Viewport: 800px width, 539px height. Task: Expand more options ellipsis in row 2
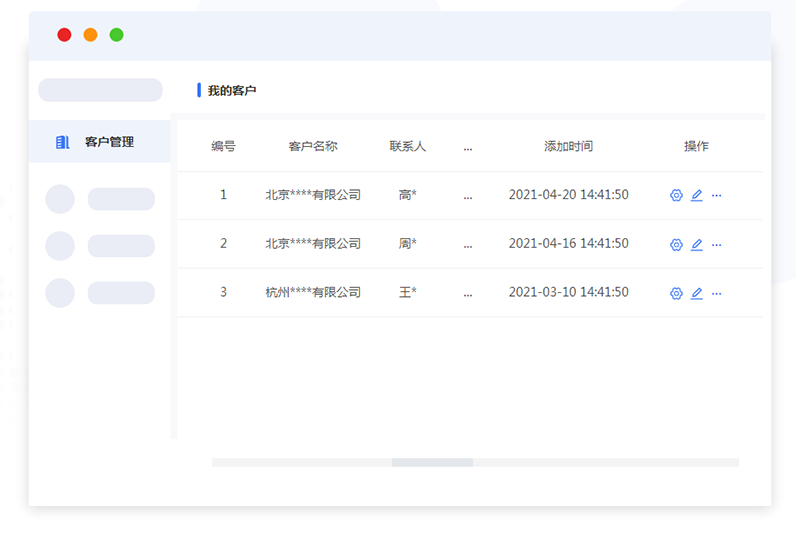pos(716,245)
